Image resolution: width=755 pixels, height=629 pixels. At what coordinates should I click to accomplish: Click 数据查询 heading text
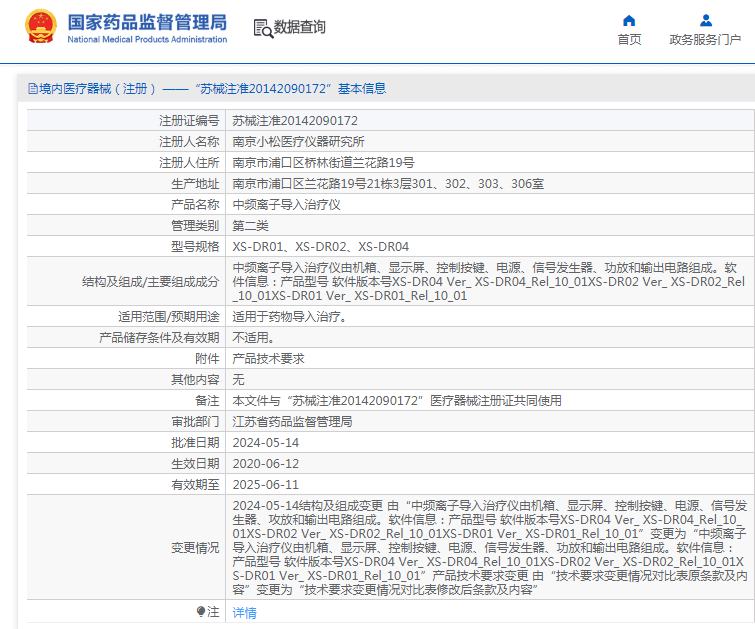tap(299, 27)
